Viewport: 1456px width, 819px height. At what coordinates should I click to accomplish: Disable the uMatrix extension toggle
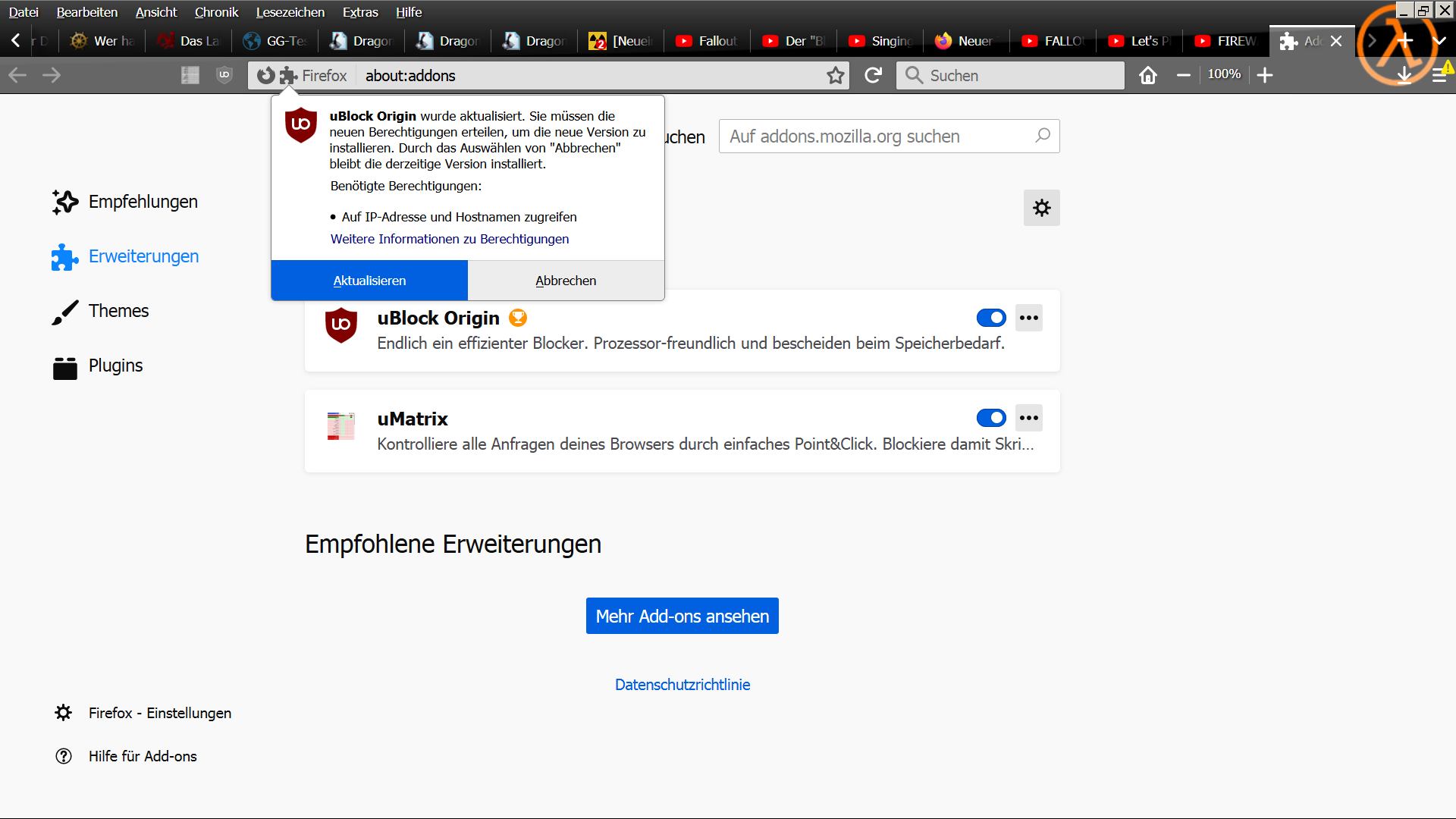990,418
